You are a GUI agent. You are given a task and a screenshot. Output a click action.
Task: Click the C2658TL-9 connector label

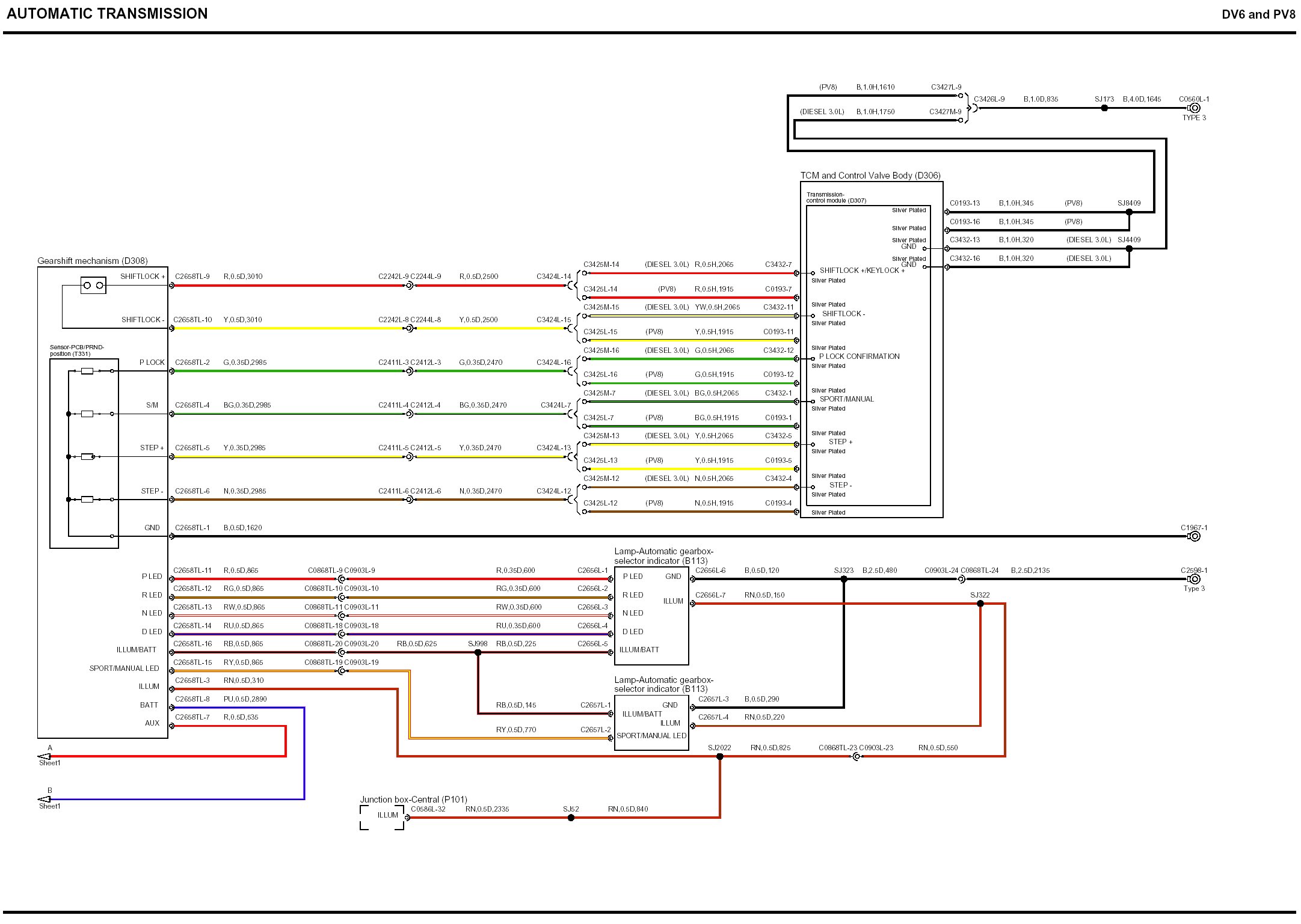pyautogui.click(x=192, y=277)
